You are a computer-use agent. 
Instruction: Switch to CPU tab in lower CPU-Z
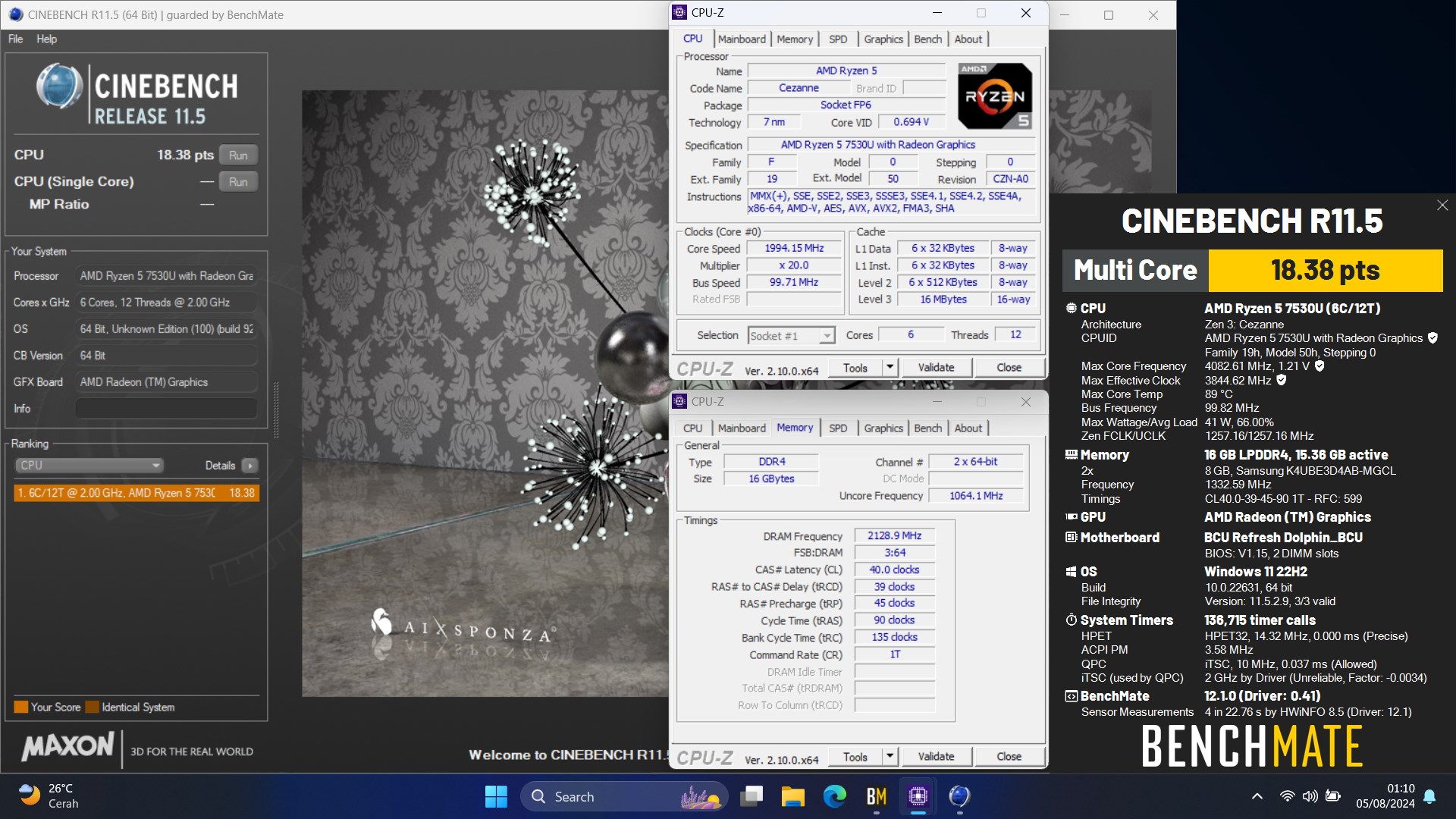[692, 428]
